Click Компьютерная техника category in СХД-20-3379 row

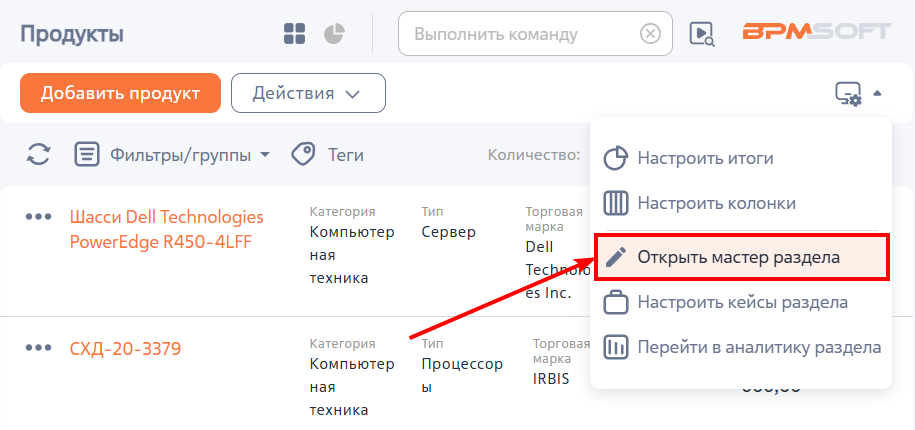(x=352, y=387)
